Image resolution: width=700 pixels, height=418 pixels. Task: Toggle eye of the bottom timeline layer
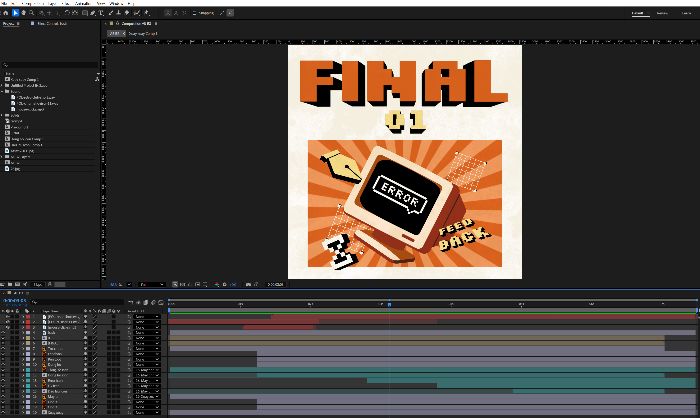(x=3, y=413)
